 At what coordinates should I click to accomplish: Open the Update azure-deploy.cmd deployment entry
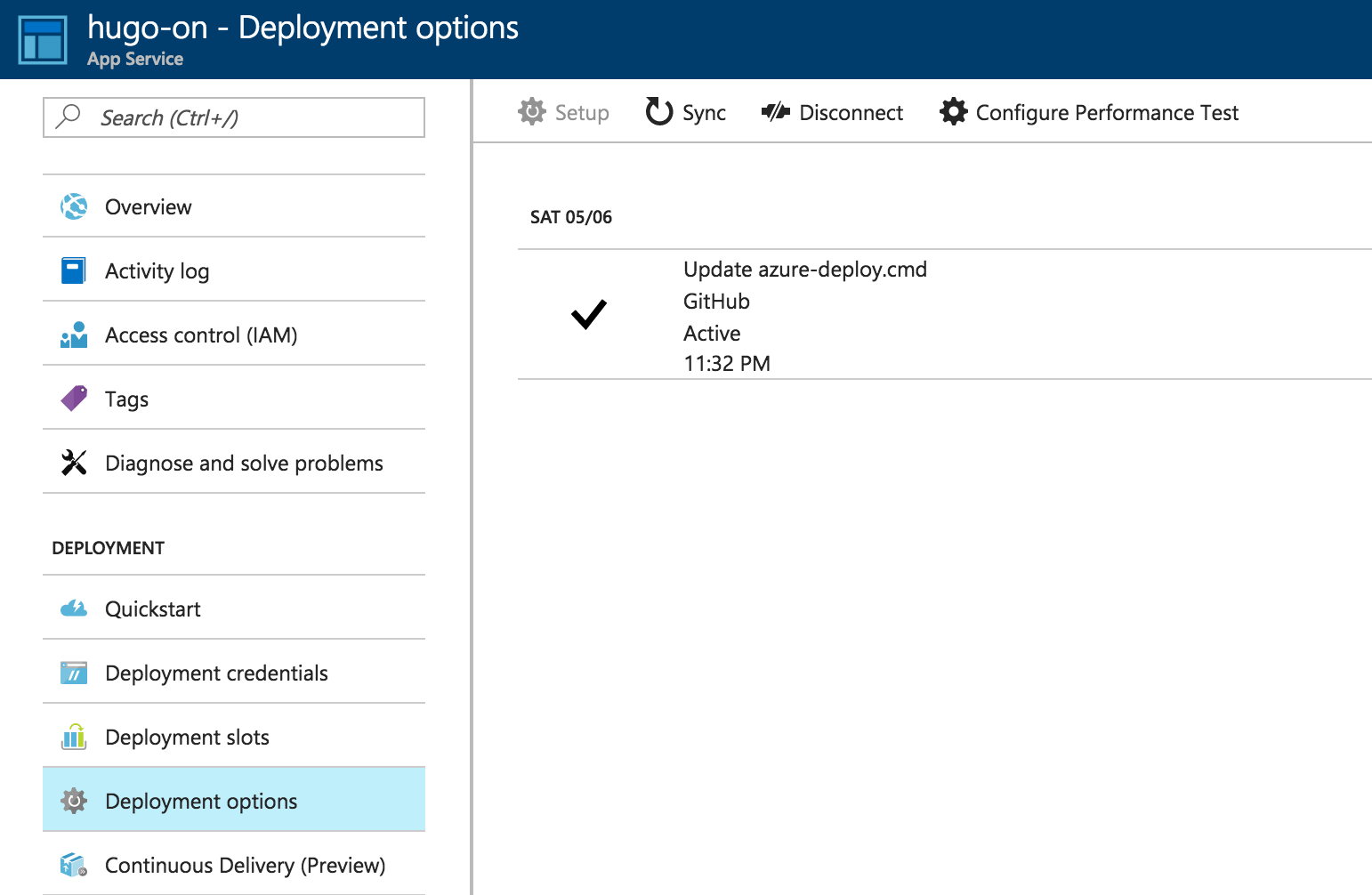coord(804,270)
